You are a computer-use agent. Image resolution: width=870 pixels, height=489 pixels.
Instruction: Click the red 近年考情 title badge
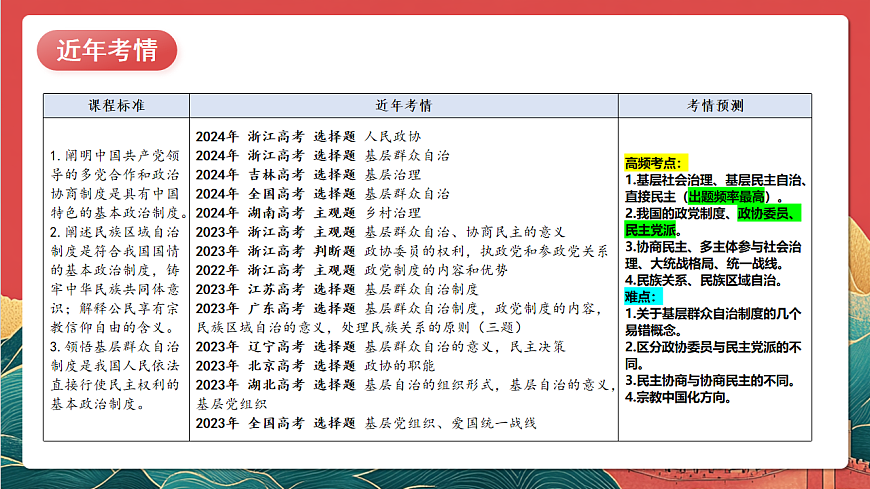point(107,51)
